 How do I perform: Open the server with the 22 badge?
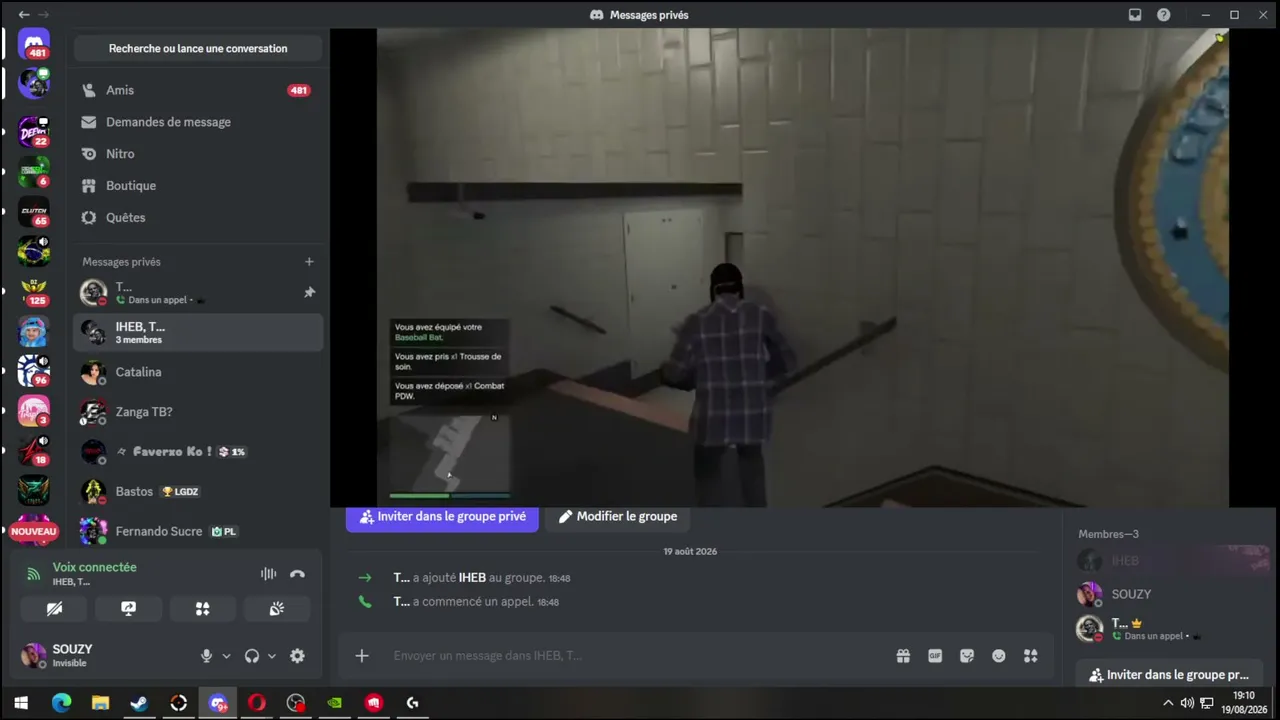(x=34, y=131)
